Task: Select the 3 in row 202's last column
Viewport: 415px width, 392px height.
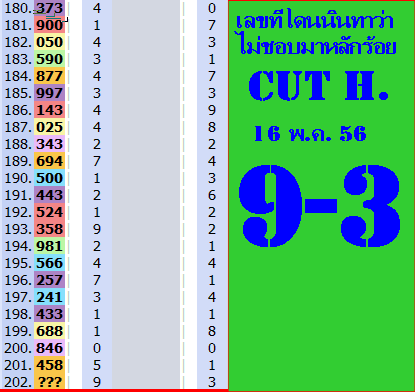Action: pos(212,382)
